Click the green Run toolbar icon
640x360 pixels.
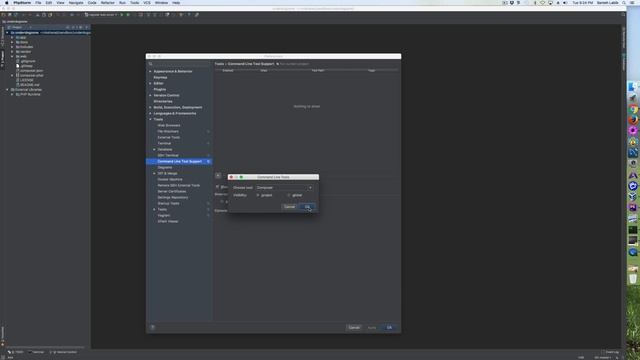(x=122, y=15)
